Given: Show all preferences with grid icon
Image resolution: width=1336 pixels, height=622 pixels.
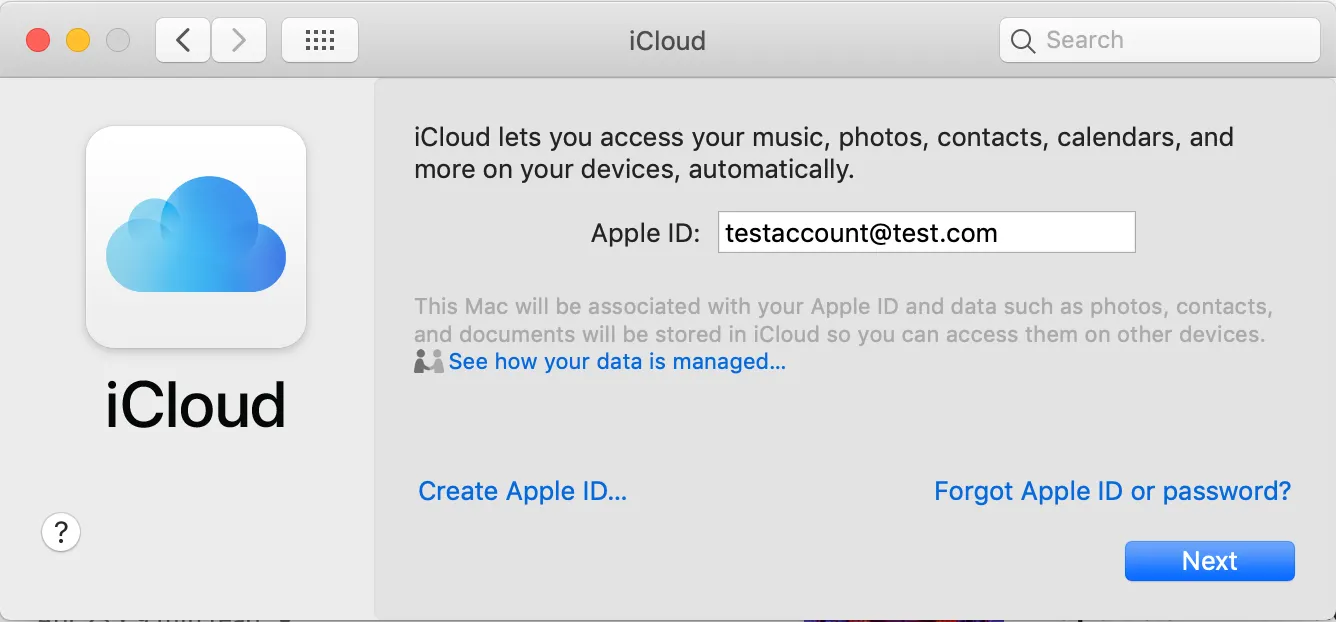Looking at the screenshot, I should [x=319, y=40].
